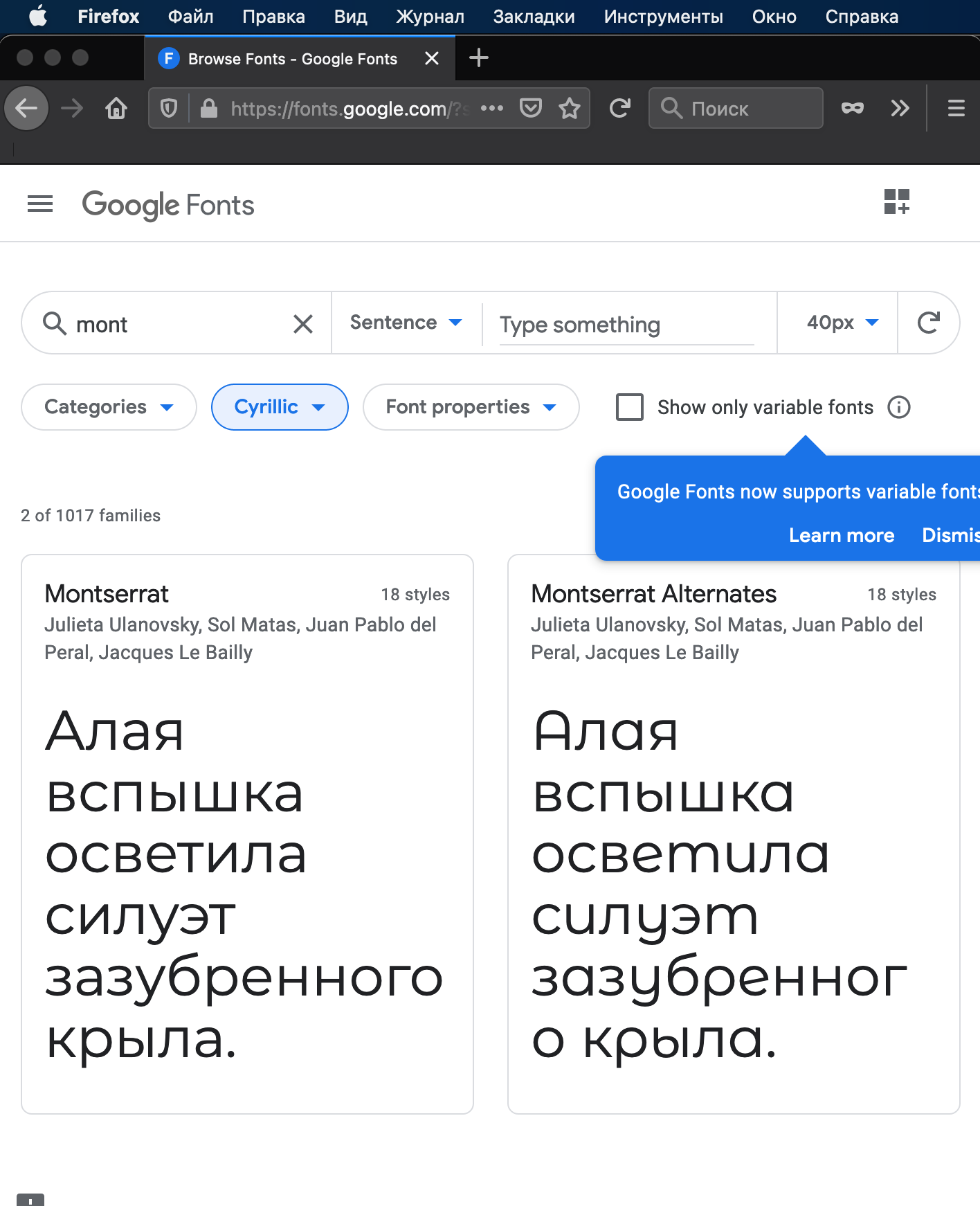Open the Файл menu
980x1206 pixels.
[190, 17]
